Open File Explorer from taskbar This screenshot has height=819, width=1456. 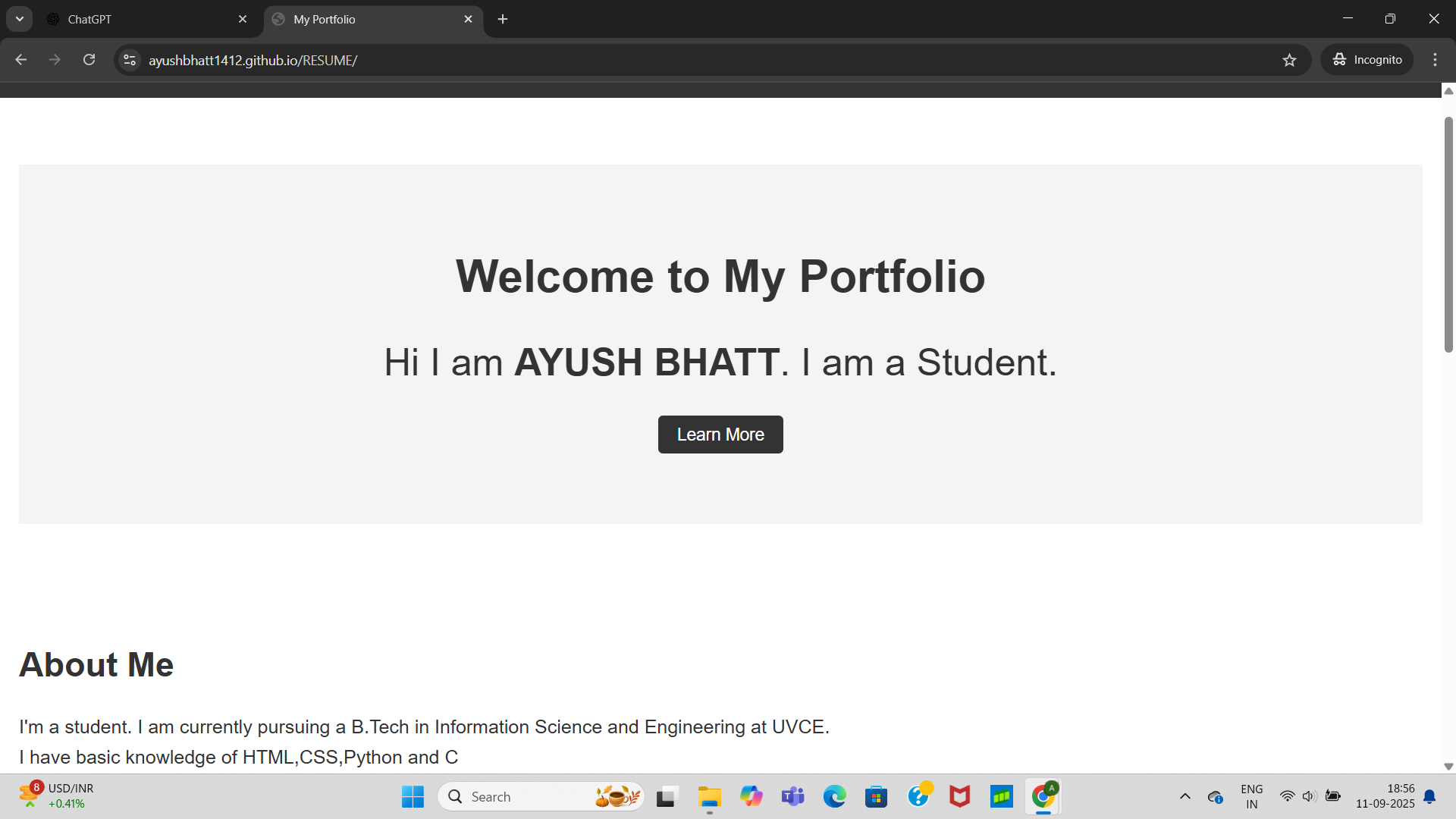710,796
